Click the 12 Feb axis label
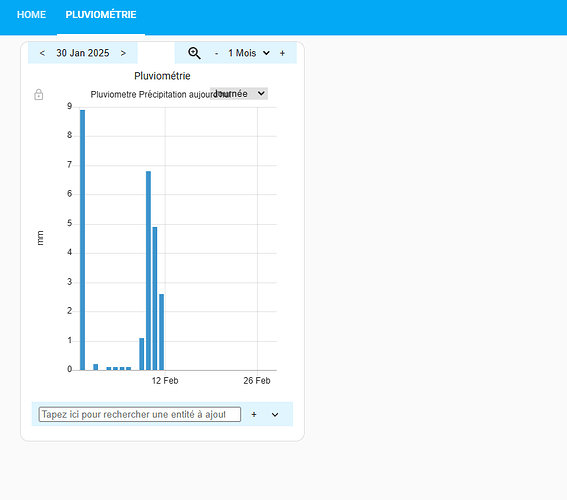567x500 pixels. coord(165,381)
